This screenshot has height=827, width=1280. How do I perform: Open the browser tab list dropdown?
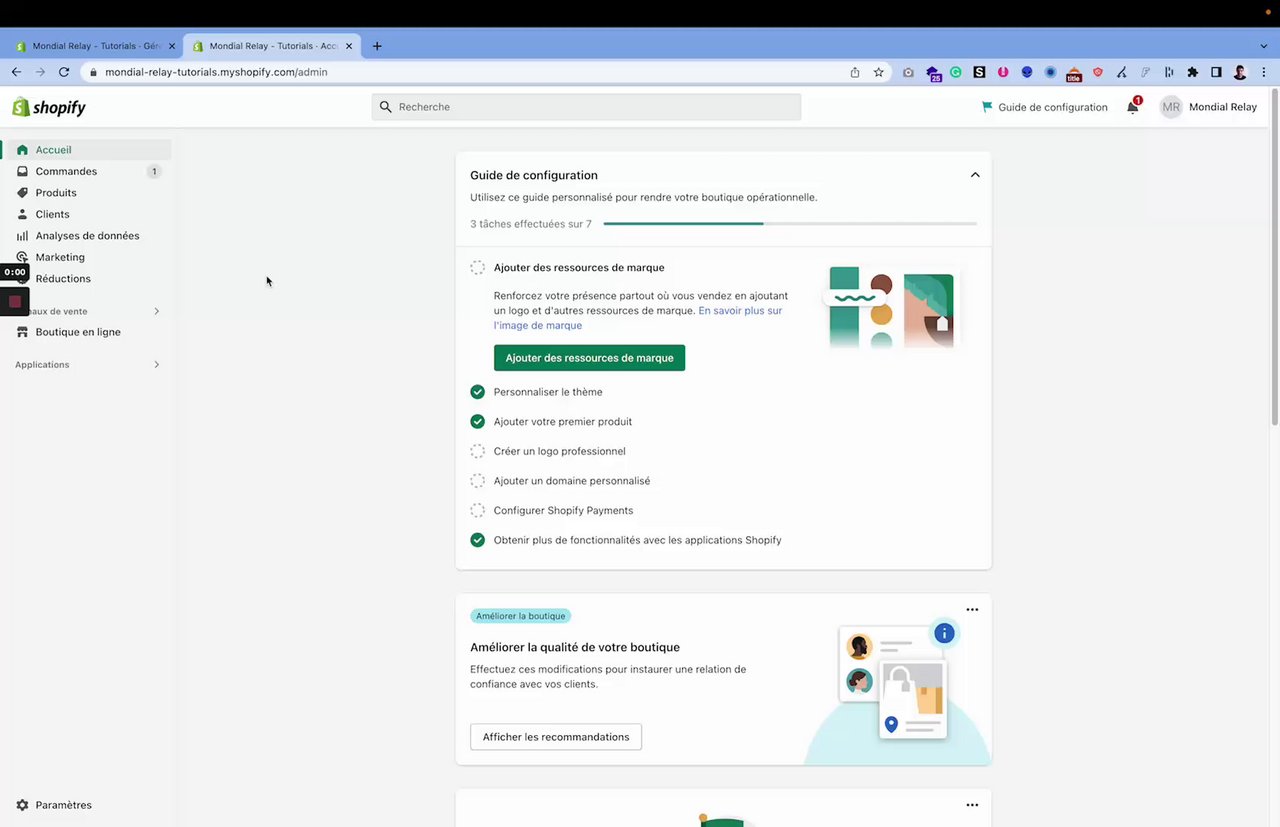pos(1264,46)
